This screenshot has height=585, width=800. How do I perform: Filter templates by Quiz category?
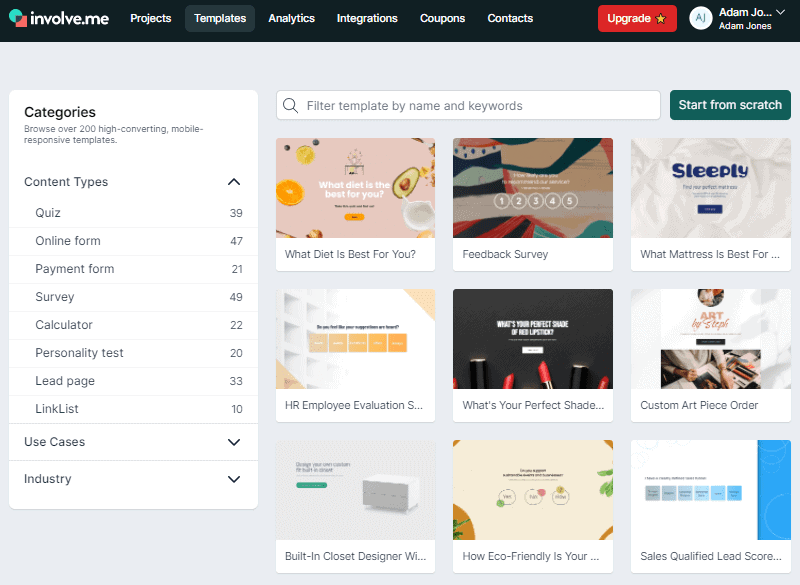click(x=134, y=213)
